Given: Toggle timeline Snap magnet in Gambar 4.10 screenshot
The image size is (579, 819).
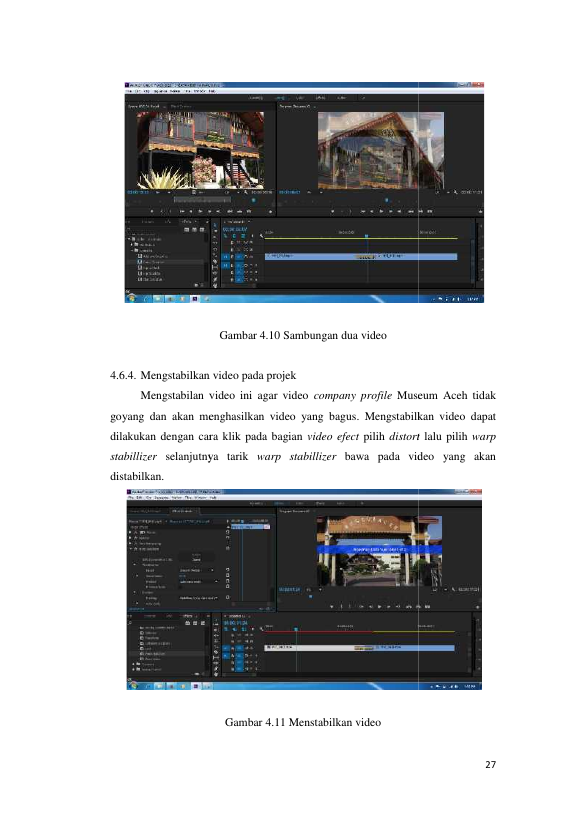Looking at the screenshot, I should 234,236.
